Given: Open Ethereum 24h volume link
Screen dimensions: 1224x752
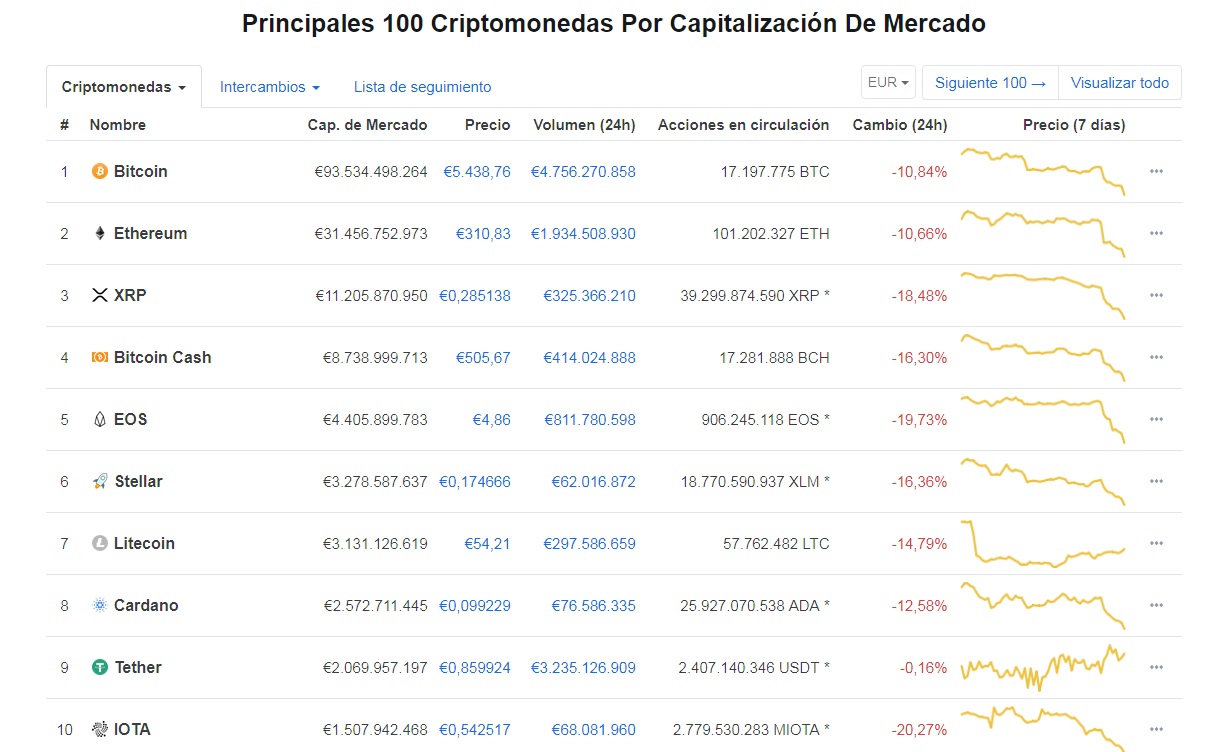Looking at the screenshot, I should (x=583, y=234).
